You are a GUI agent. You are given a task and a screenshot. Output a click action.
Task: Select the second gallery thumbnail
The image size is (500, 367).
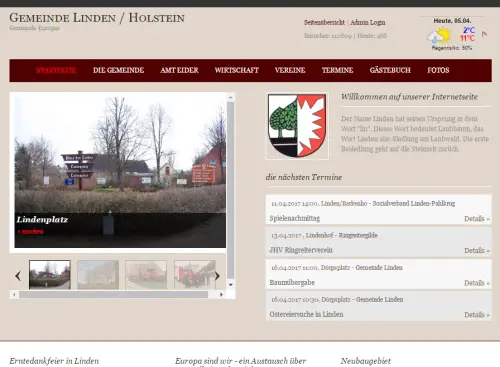(98, 275)
